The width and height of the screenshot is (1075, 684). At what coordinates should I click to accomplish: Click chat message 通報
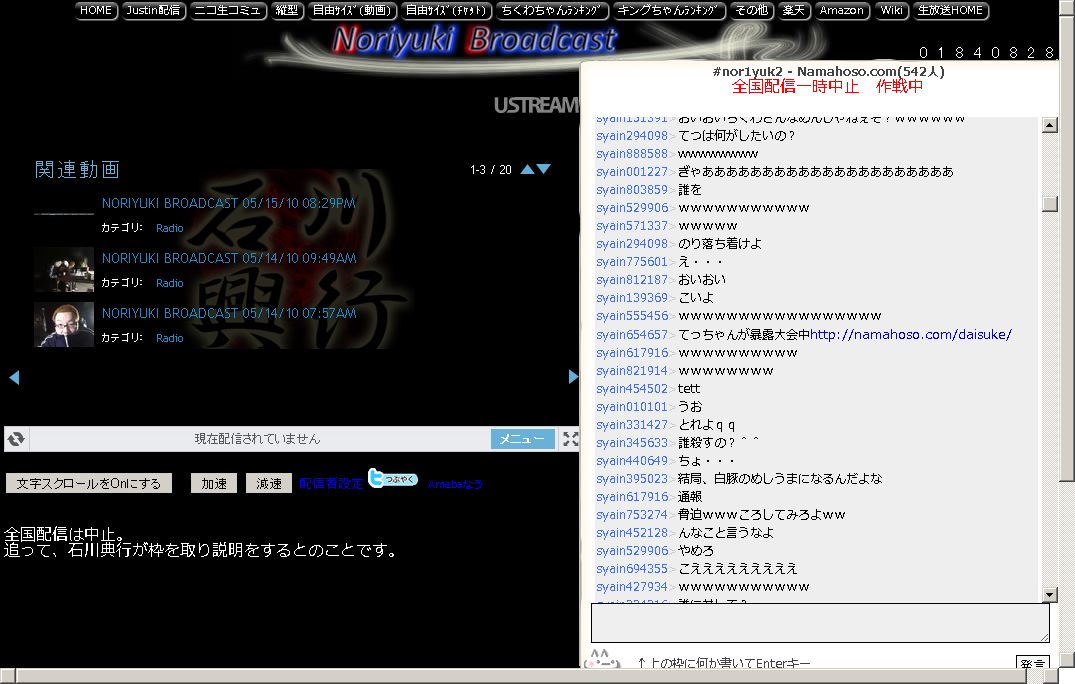click(x=690, y=496)
